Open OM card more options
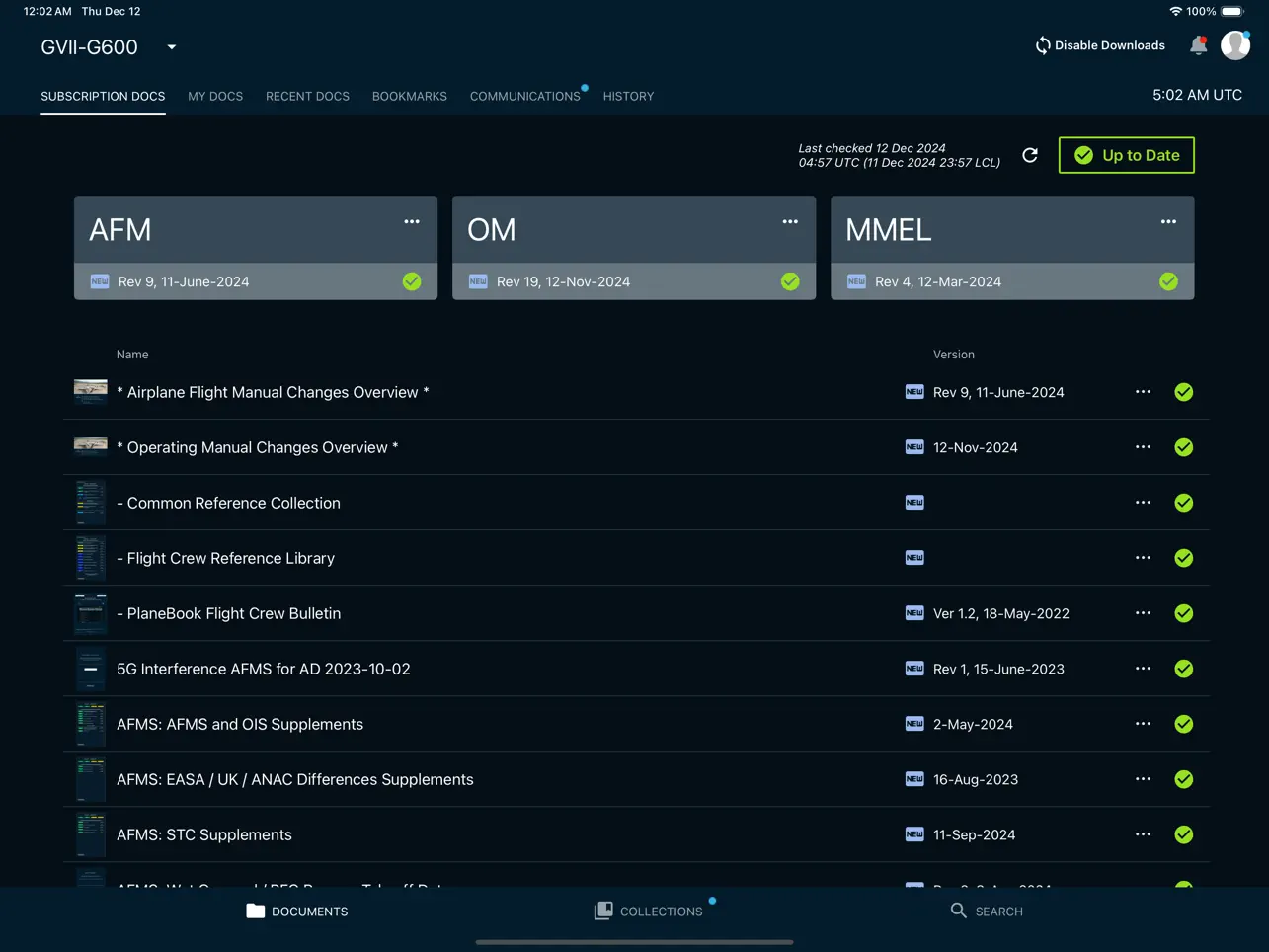The width and height of the screenshot is (1269, 952). [x=790, y=221]
